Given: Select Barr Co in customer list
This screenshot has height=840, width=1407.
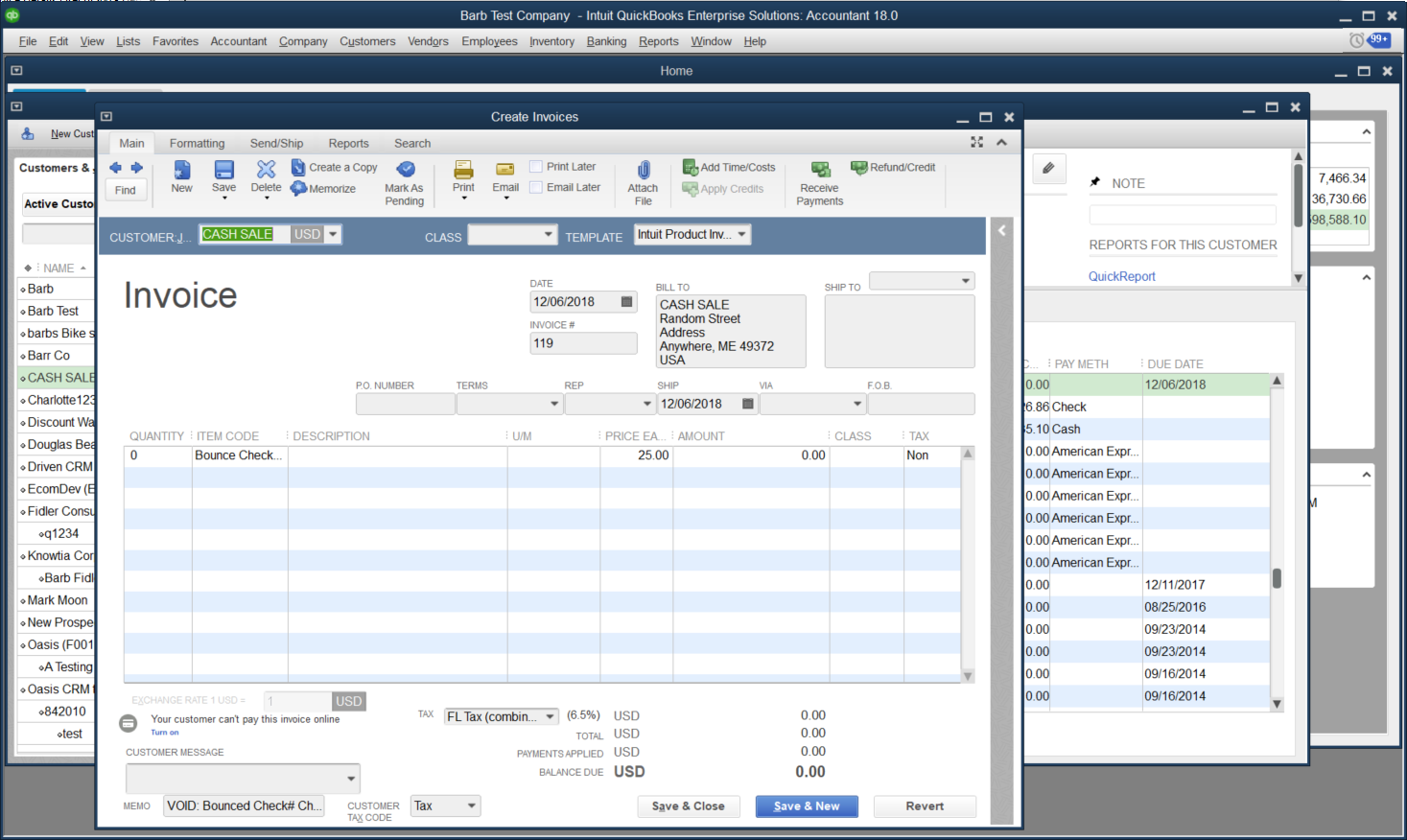Looking at the screenshot, I should click(x=48, y=356).
